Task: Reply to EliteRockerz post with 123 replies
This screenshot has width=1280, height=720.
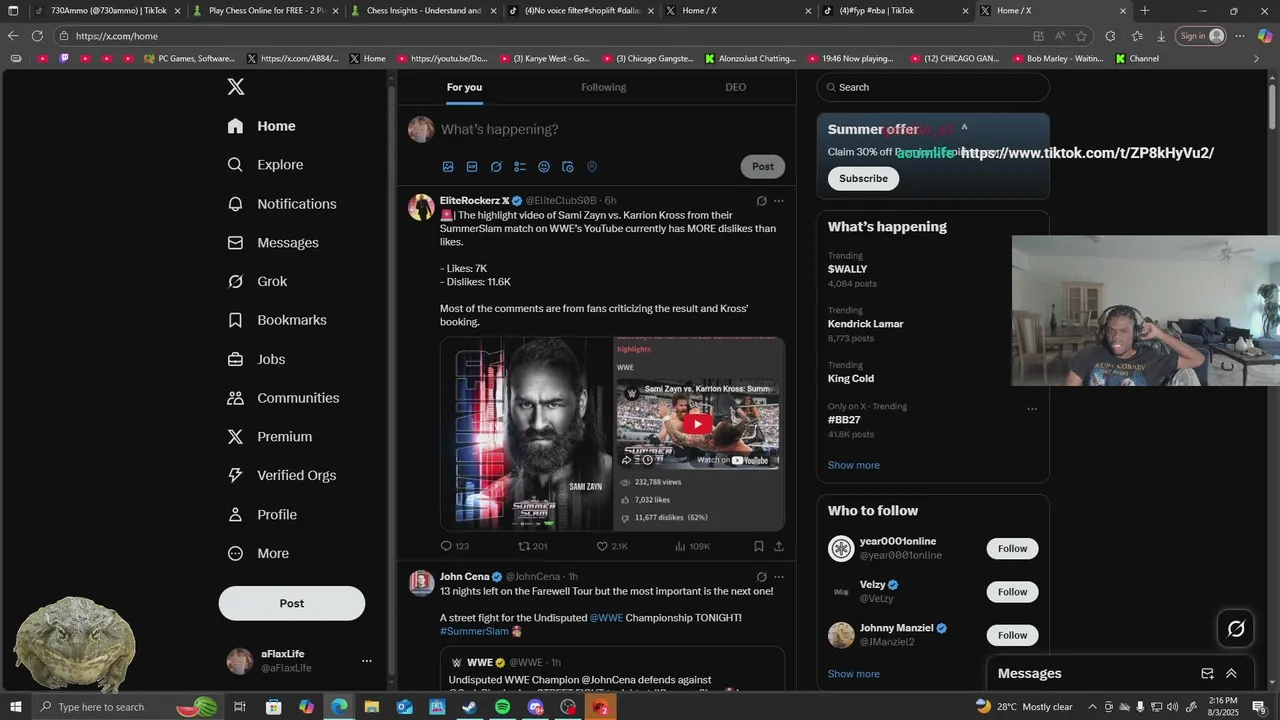Action: click(454, 546)
